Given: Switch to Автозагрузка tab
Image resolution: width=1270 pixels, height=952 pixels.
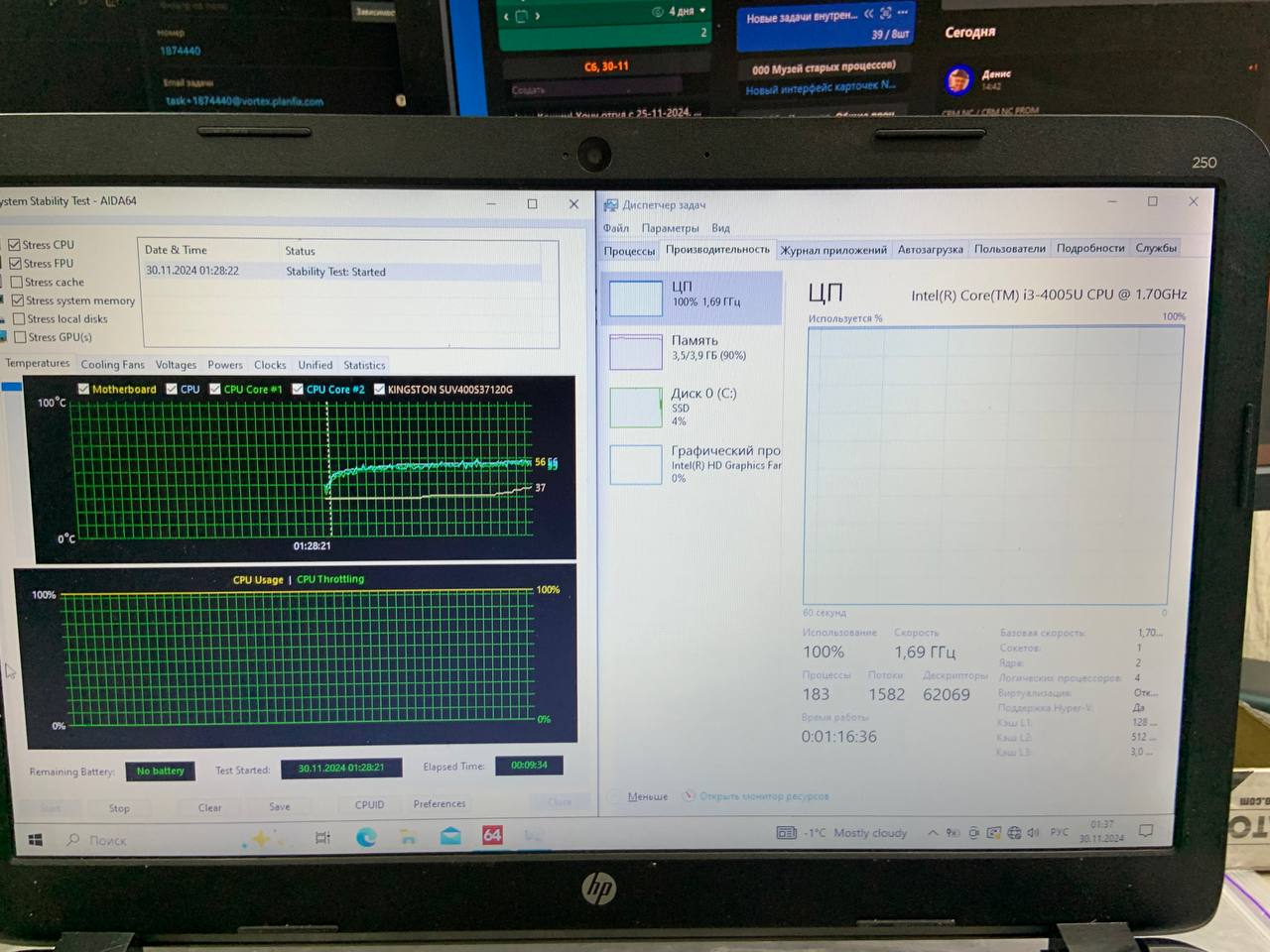Looking at the screenshot, I should 931,249.
